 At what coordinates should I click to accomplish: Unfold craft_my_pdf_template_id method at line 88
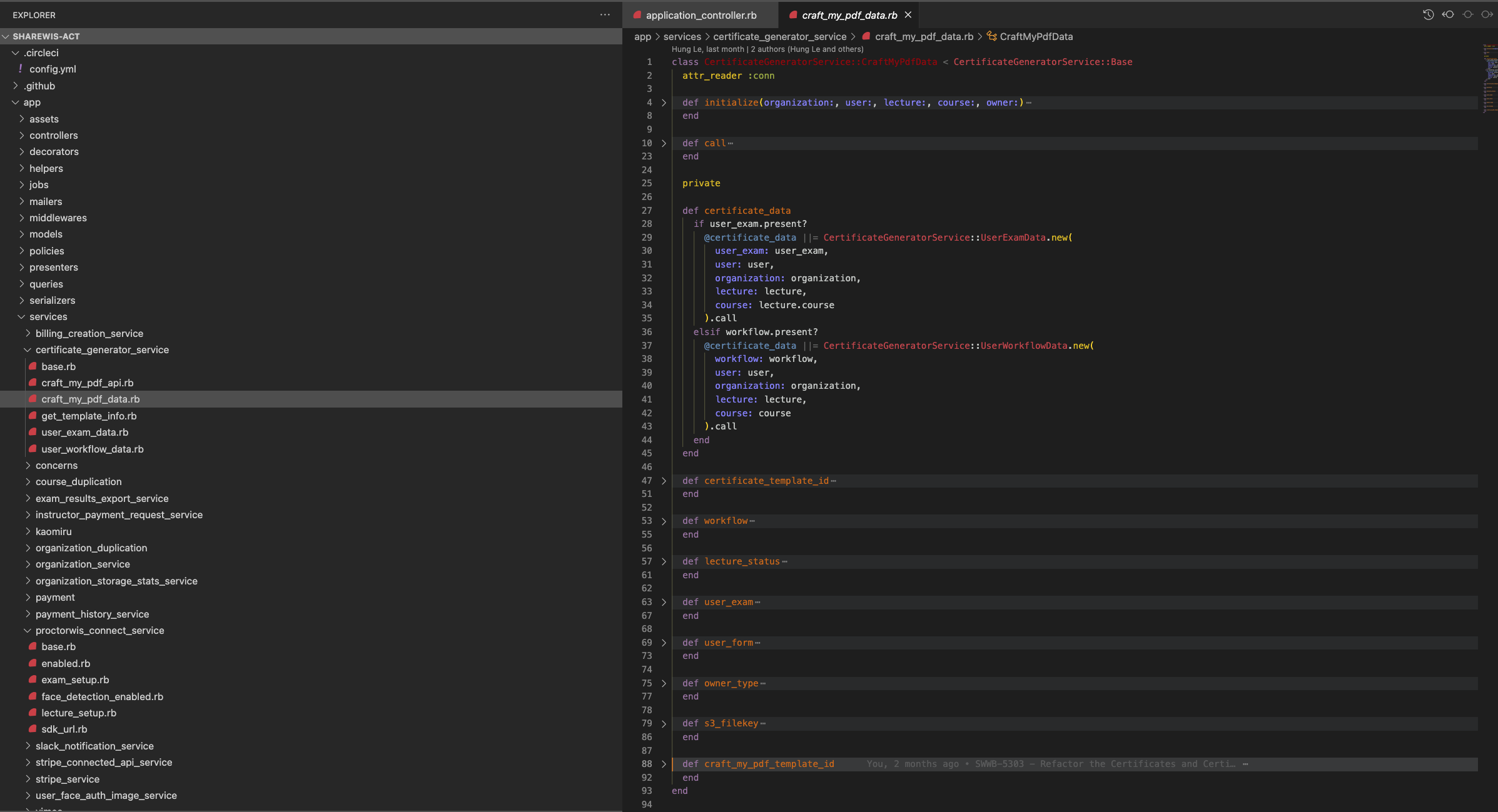click(x=664, y=764)
